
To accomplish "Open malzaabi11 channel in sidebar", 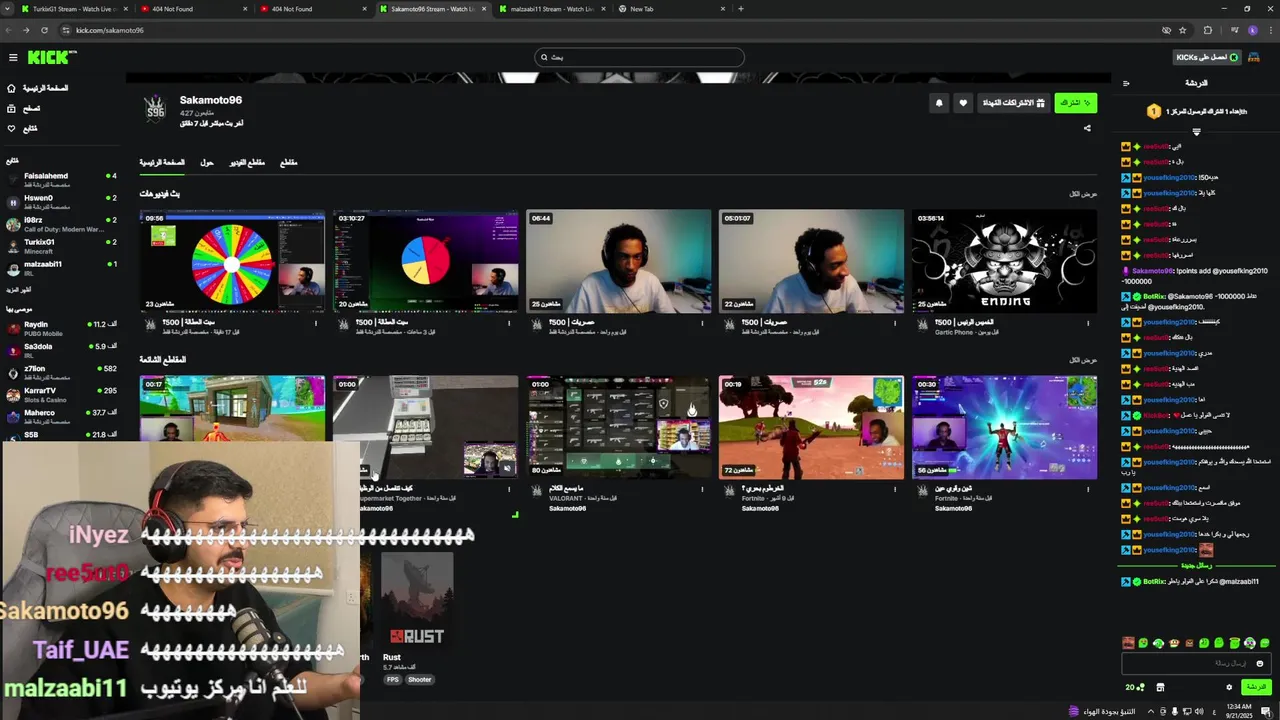I will tap(62, 268).
